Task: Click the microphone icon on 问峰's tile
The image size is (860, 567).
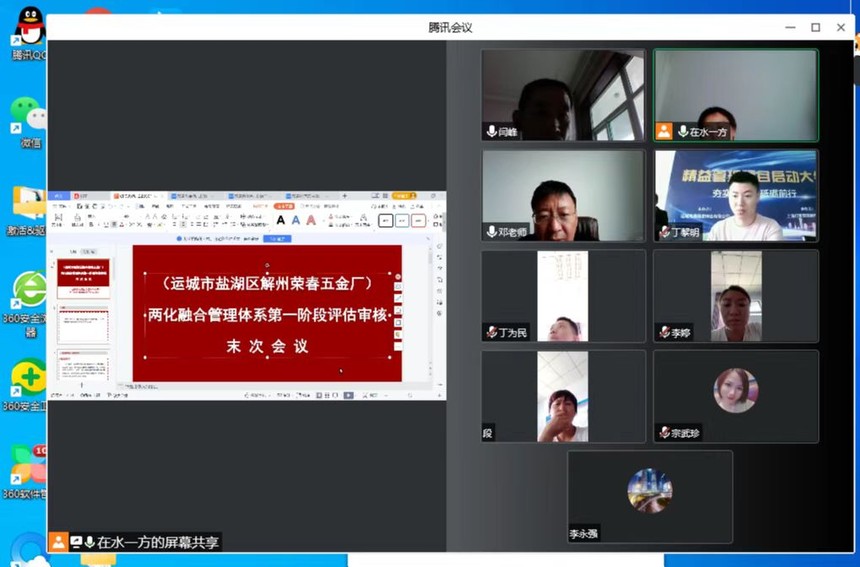Action: pyautogui.click(x=492, y=132)
